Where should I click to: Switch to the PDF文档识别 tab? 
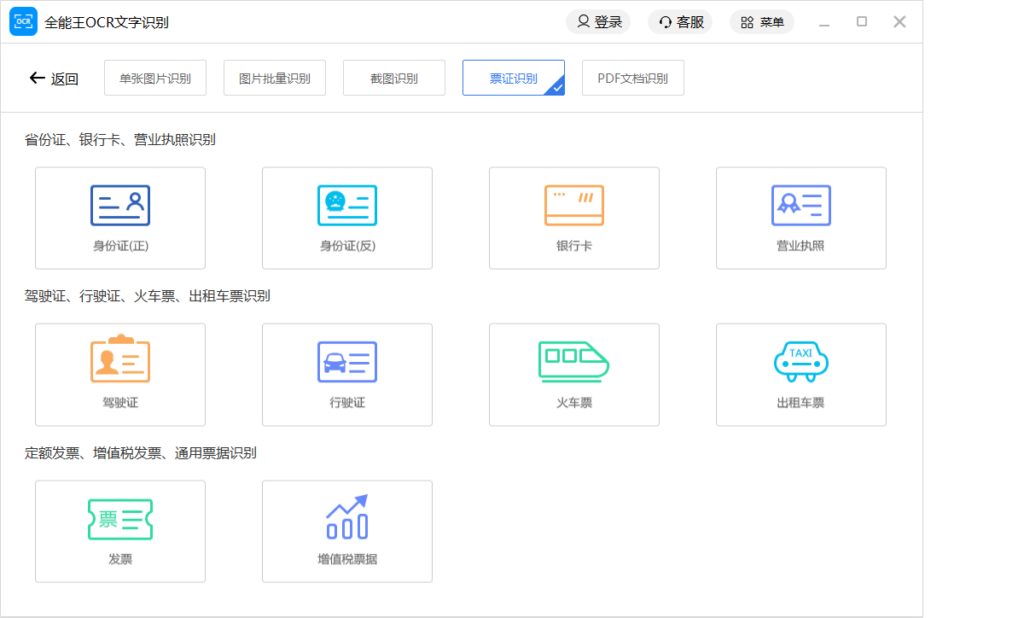coord(632,77)
